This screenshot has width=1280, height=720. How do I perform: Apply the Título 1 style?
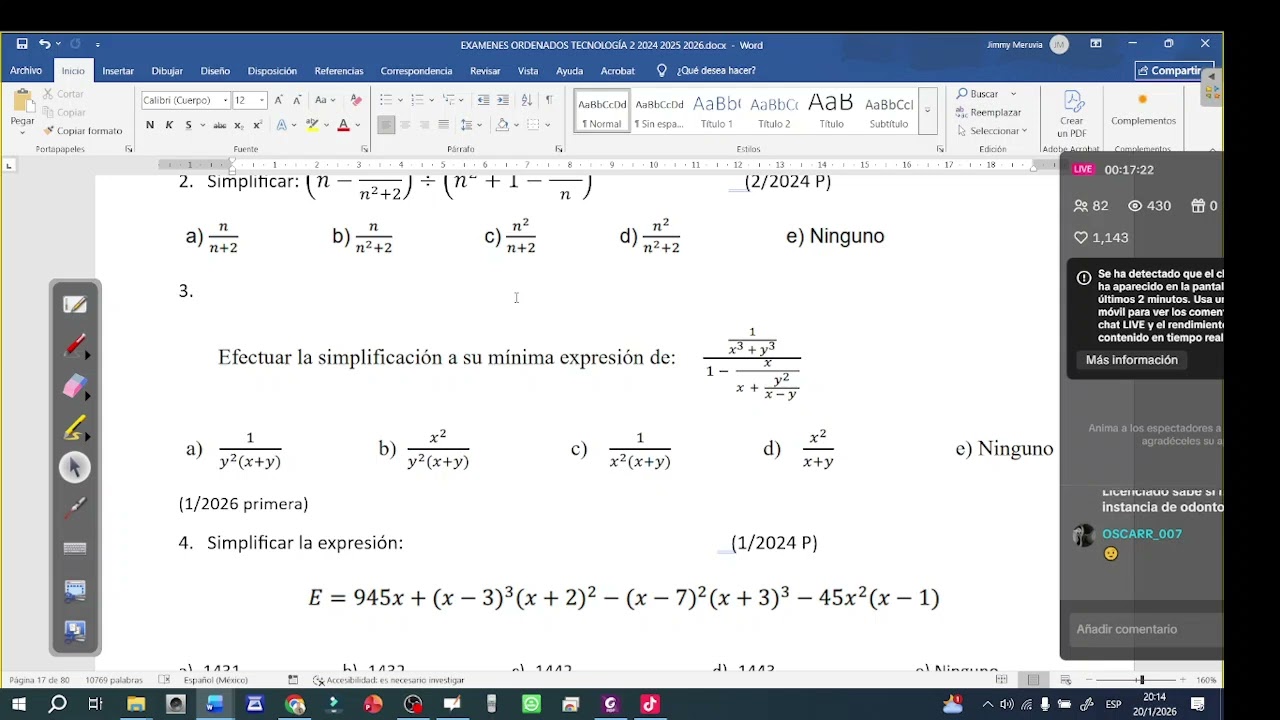(716, 111)
